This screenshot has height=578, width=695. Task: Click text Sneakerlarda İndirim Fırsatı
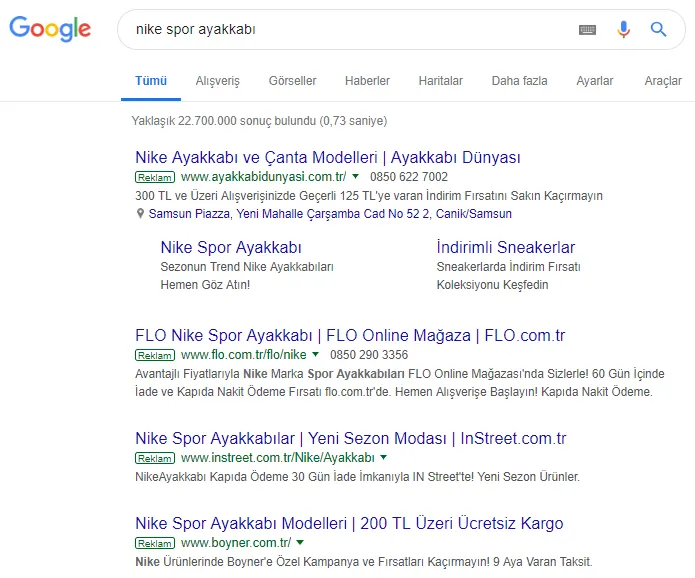(508, 267)
